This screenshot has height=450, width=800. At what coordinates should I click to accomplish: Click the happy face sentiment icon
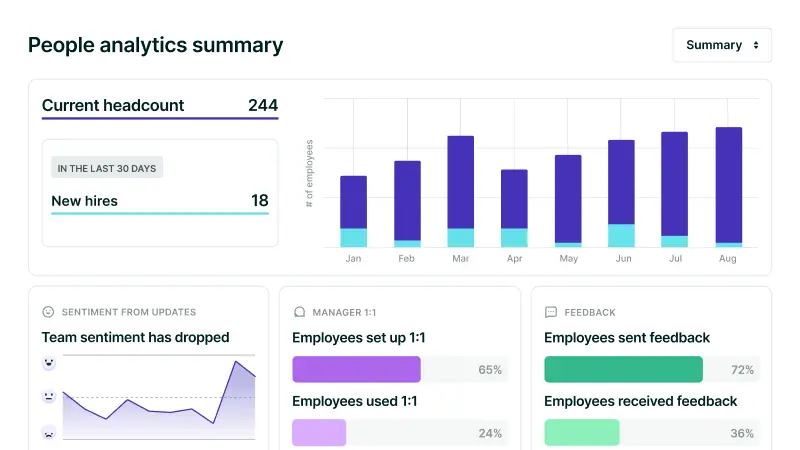[48, 363]
